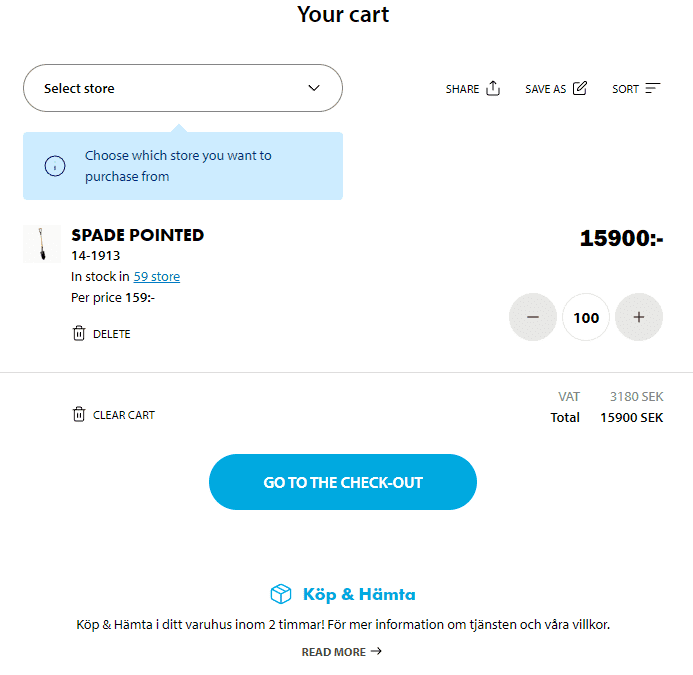
Task: Click the info icon in store notice
Action: pyautogui.click(x=56, y=166)
